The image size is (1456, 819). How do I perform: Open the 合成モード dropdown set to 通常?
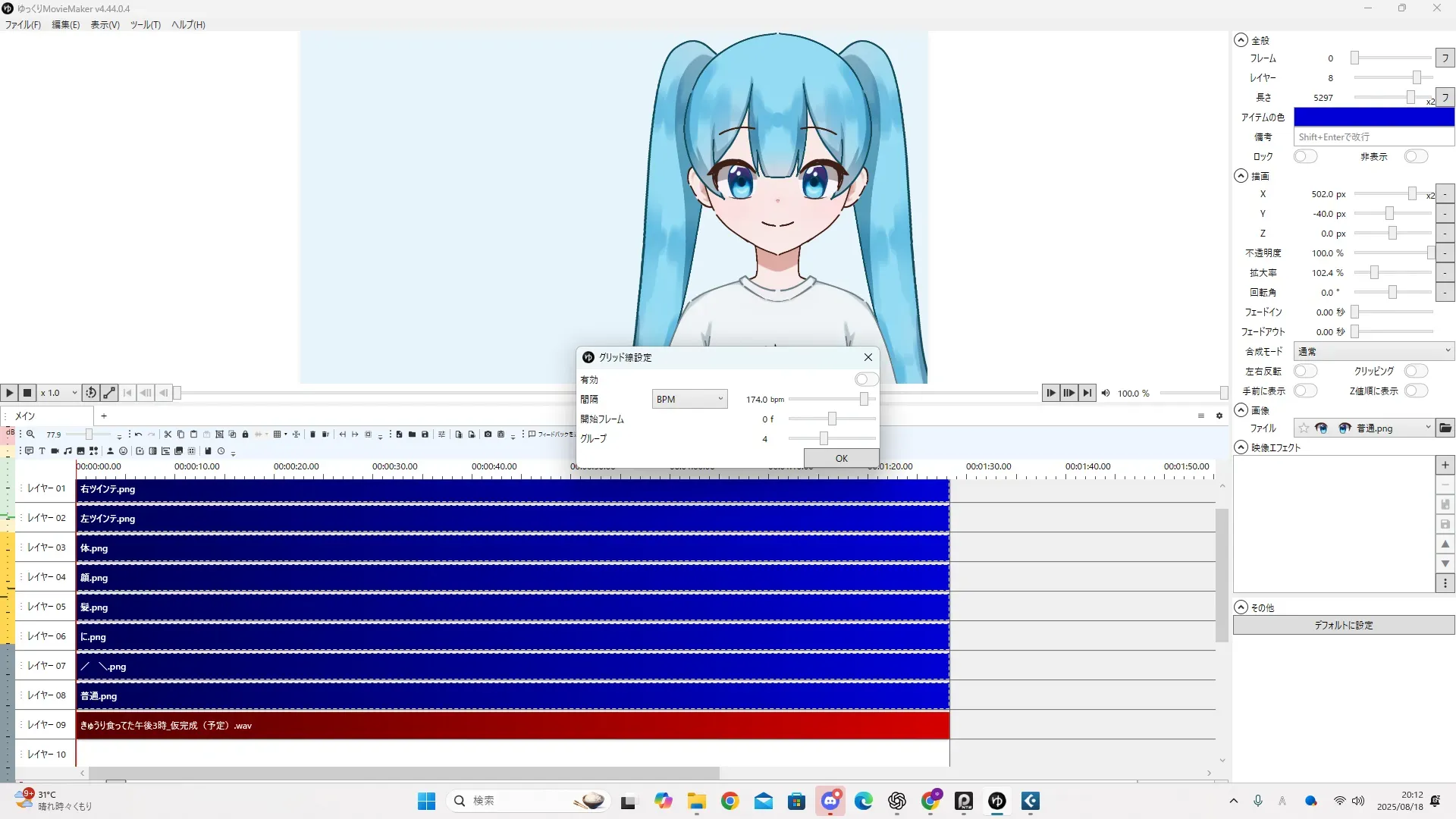pyautogui.click(x=1373, y=351)
